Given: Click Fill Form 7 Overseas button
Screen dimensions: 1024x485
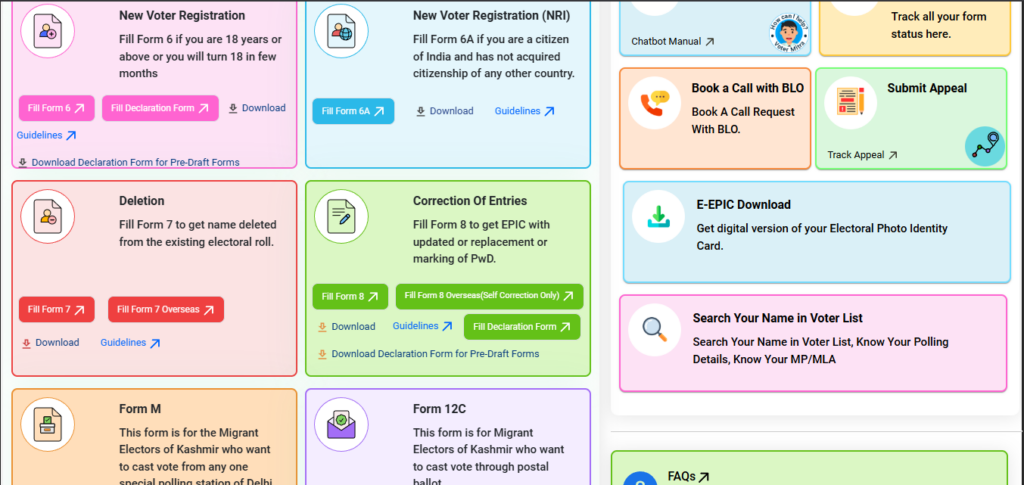Looking at the screenshot, I should [166, 309].
